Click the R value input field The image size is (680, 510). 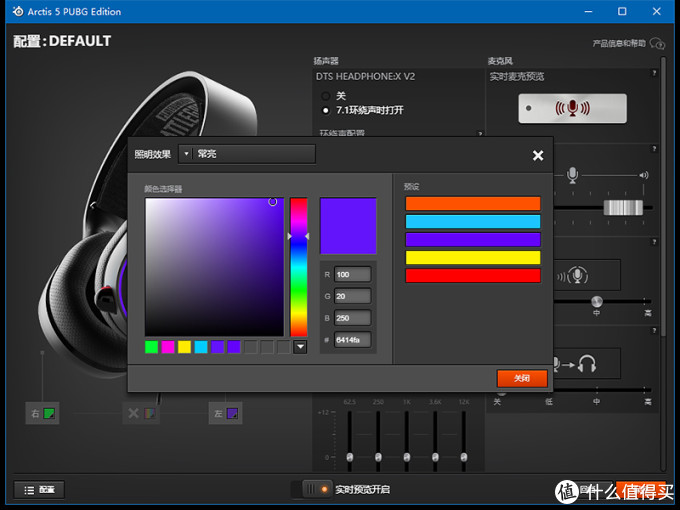point(353,275)
